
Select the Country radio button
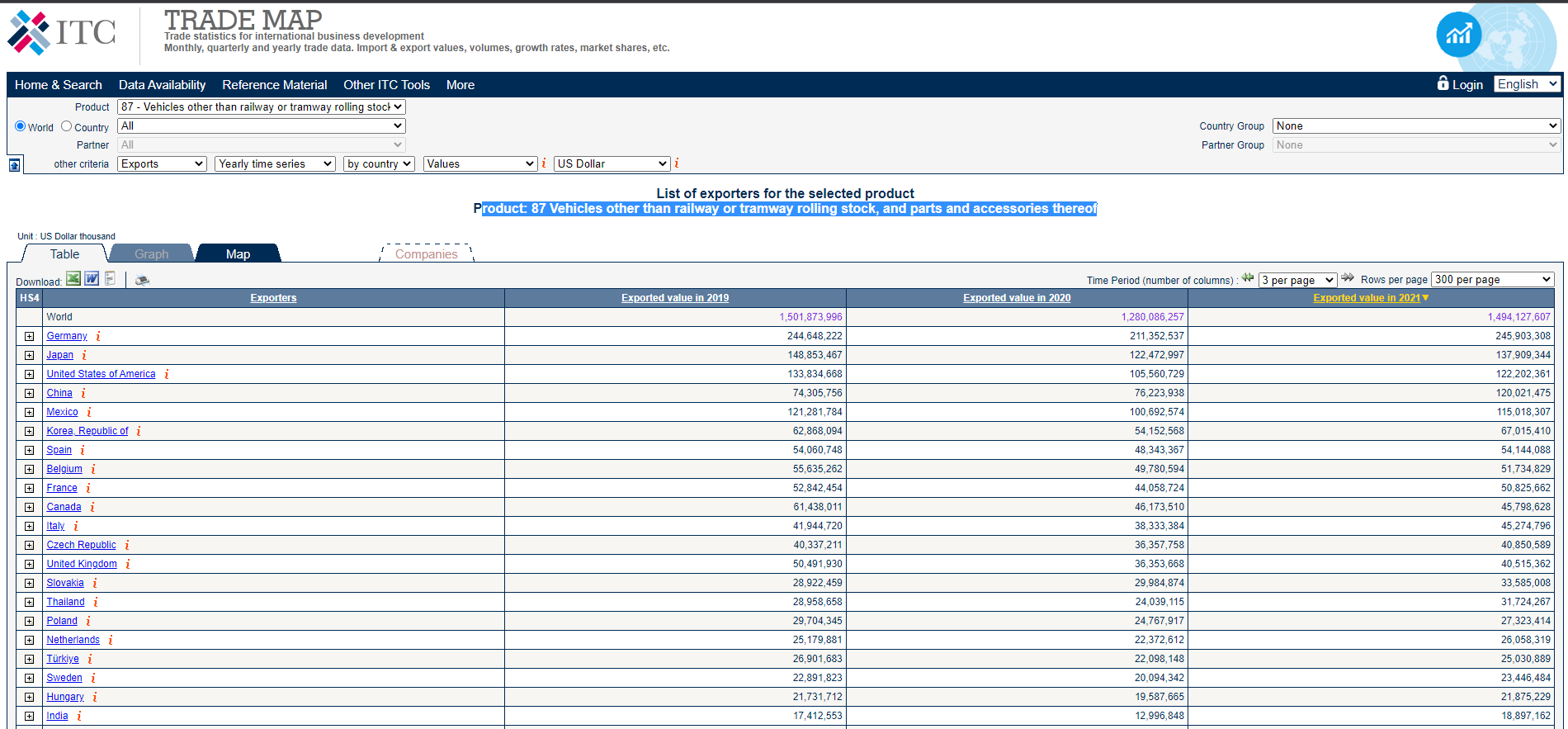coord(67,126)
